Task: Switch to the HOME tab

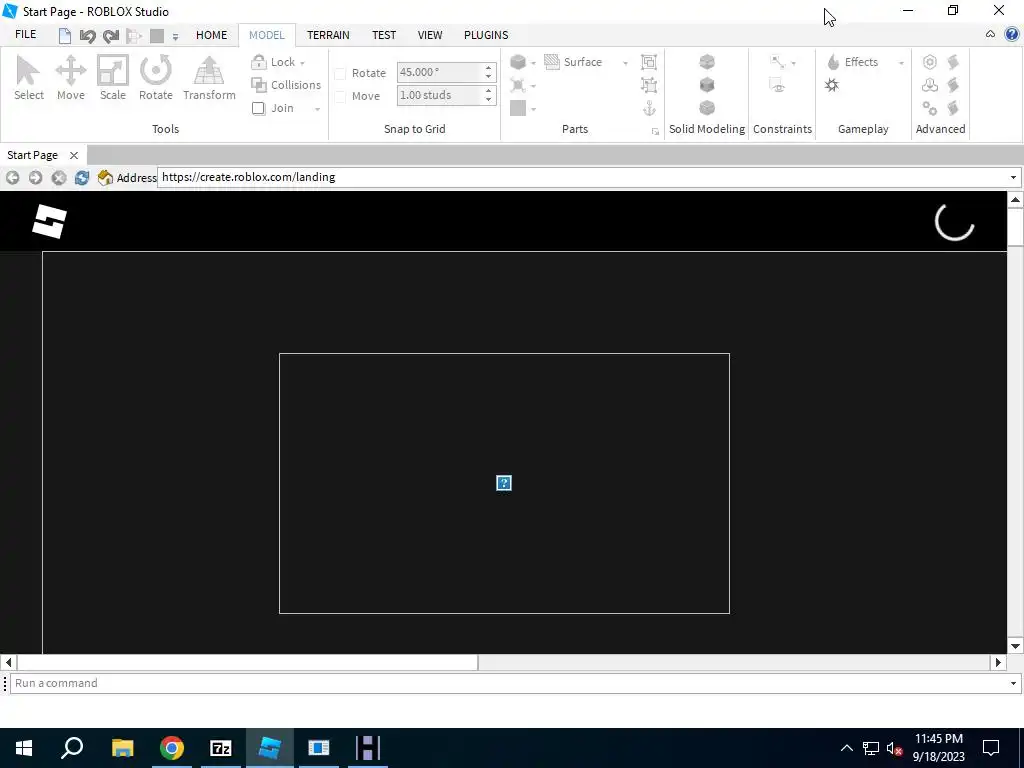Action: (212, 35)
